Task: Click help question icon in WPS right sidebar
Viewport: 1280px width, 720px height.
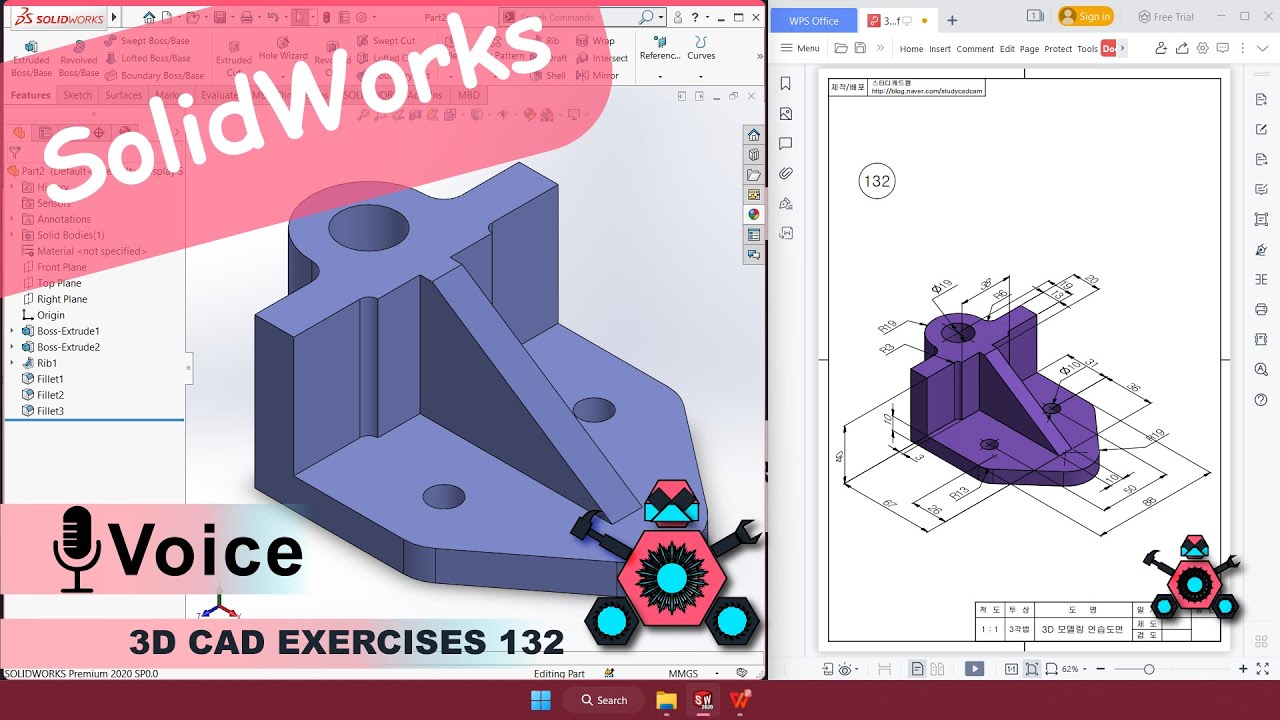Action: click(x=1261, y=399)
